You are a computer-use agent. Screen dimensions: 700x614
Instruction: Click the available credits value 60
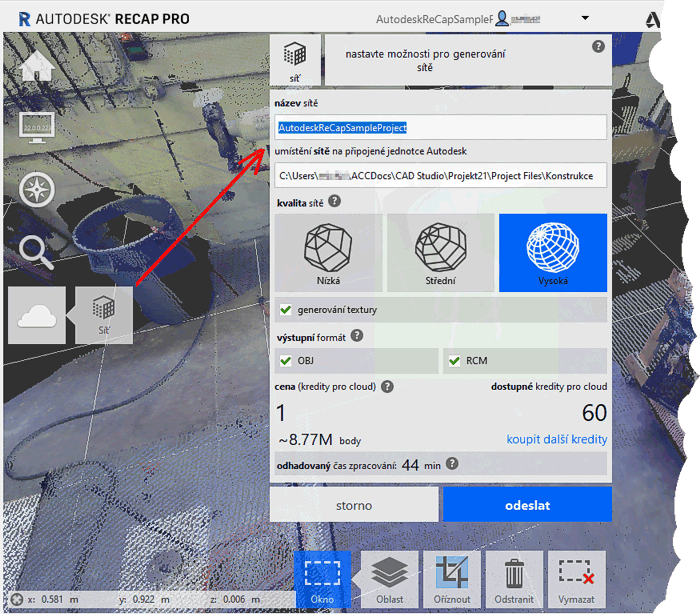pos(594,413)
